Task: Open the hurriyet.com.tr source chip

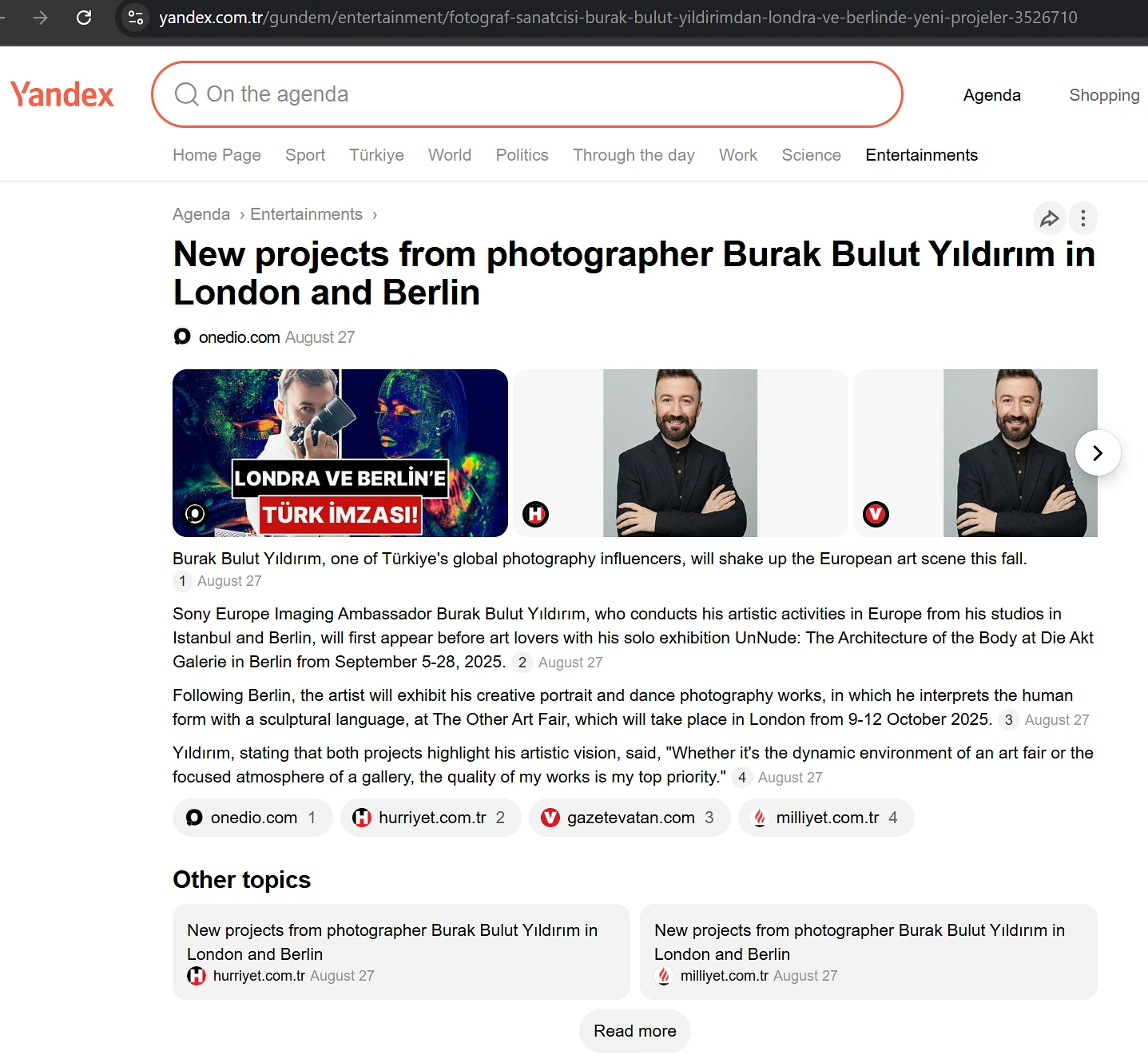Action: click(x=431, y=818)
